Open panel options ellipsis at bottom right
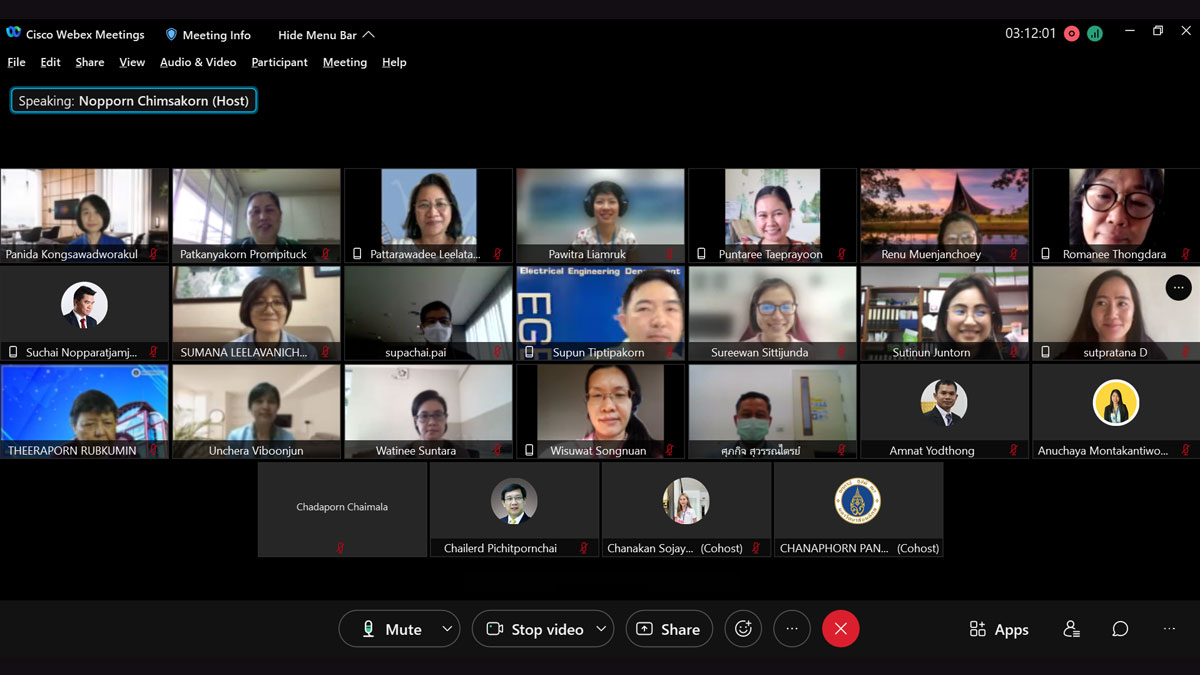 (x=1169, y=629)
